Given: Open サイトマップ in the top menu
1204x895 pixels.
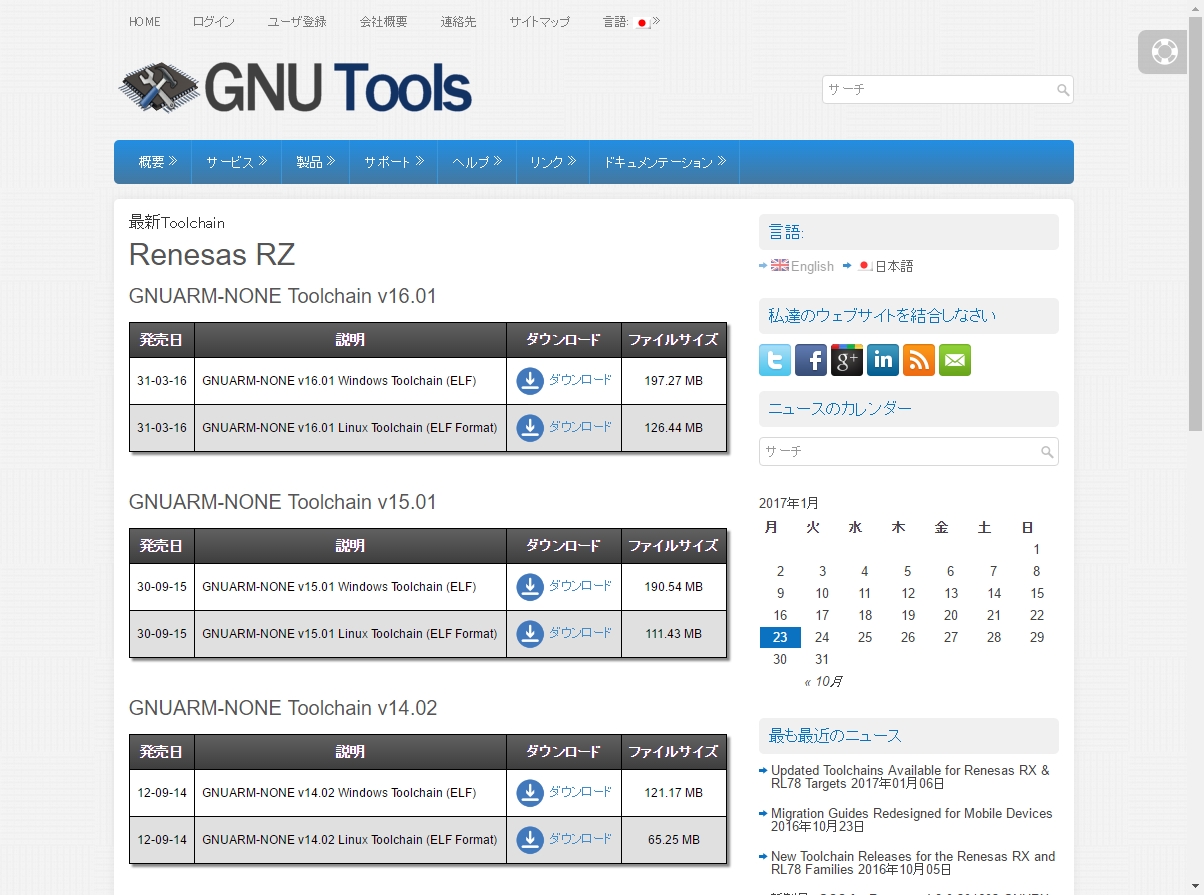Looking at the screenshot, I should (x=539, y=22).
